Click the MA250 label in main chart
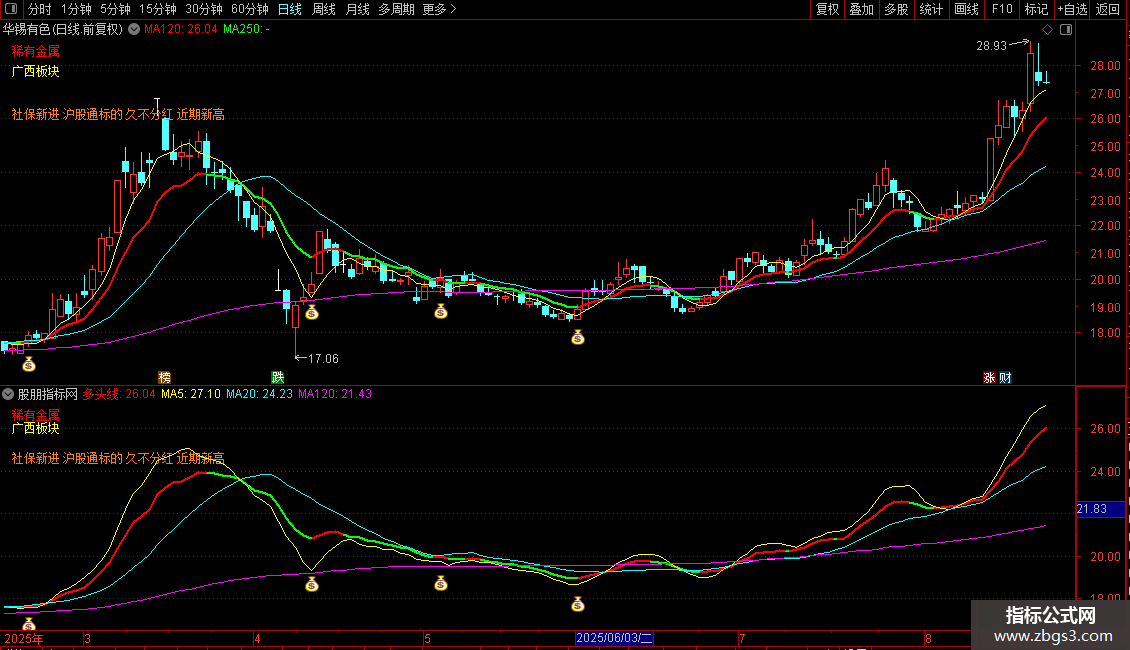Screen dimensions: 1130x650 coord(246,30)
